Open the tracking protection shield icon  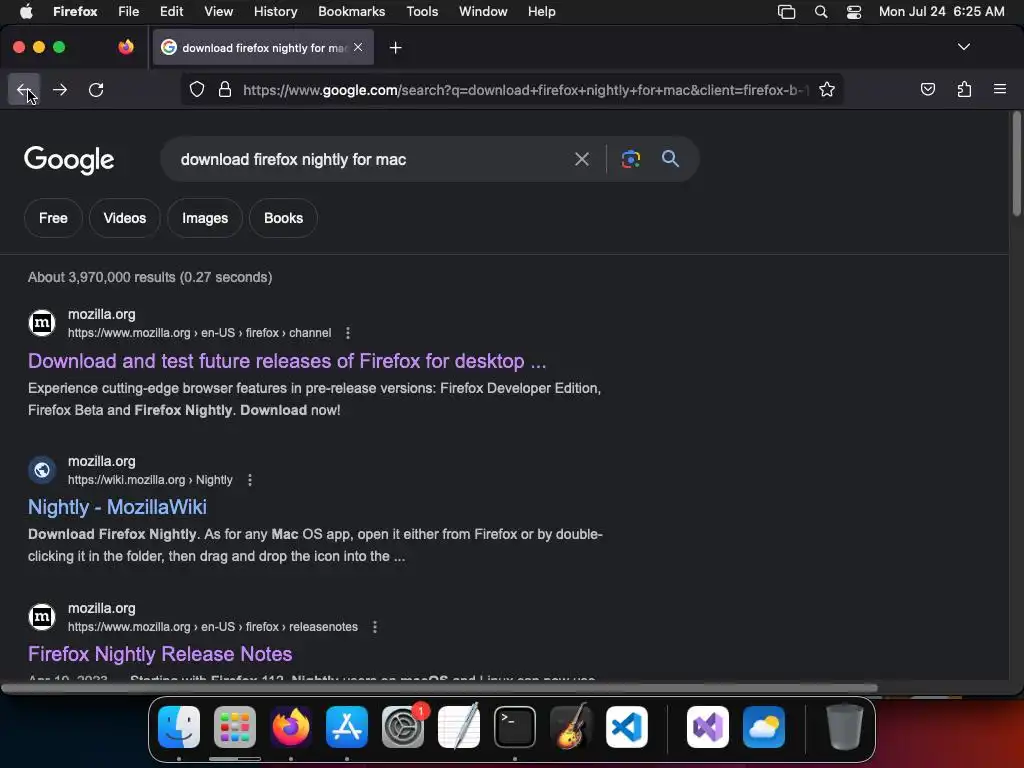click(x=197, y=89)
